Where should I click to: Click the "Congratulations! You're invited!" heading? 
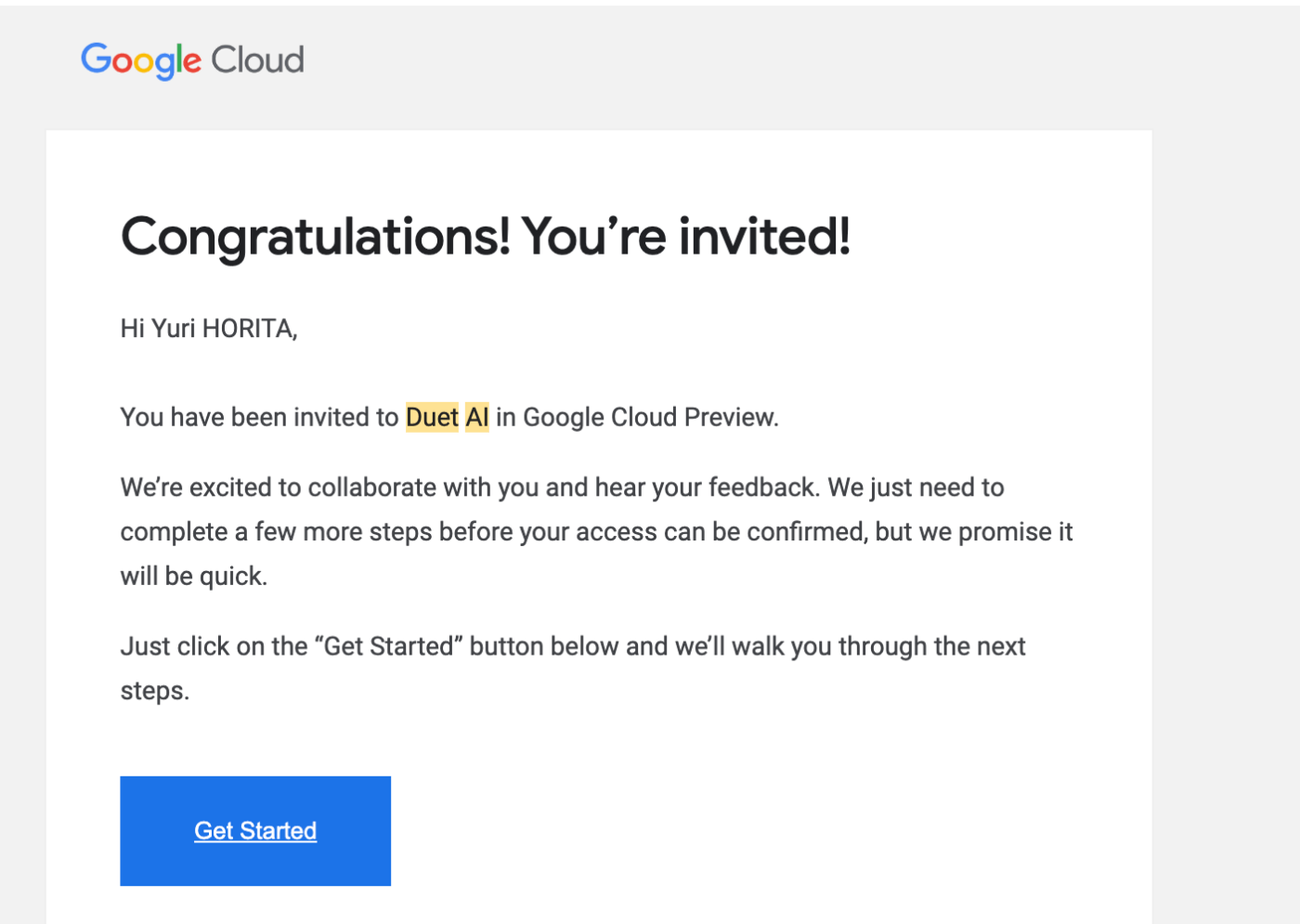[486, 237]
